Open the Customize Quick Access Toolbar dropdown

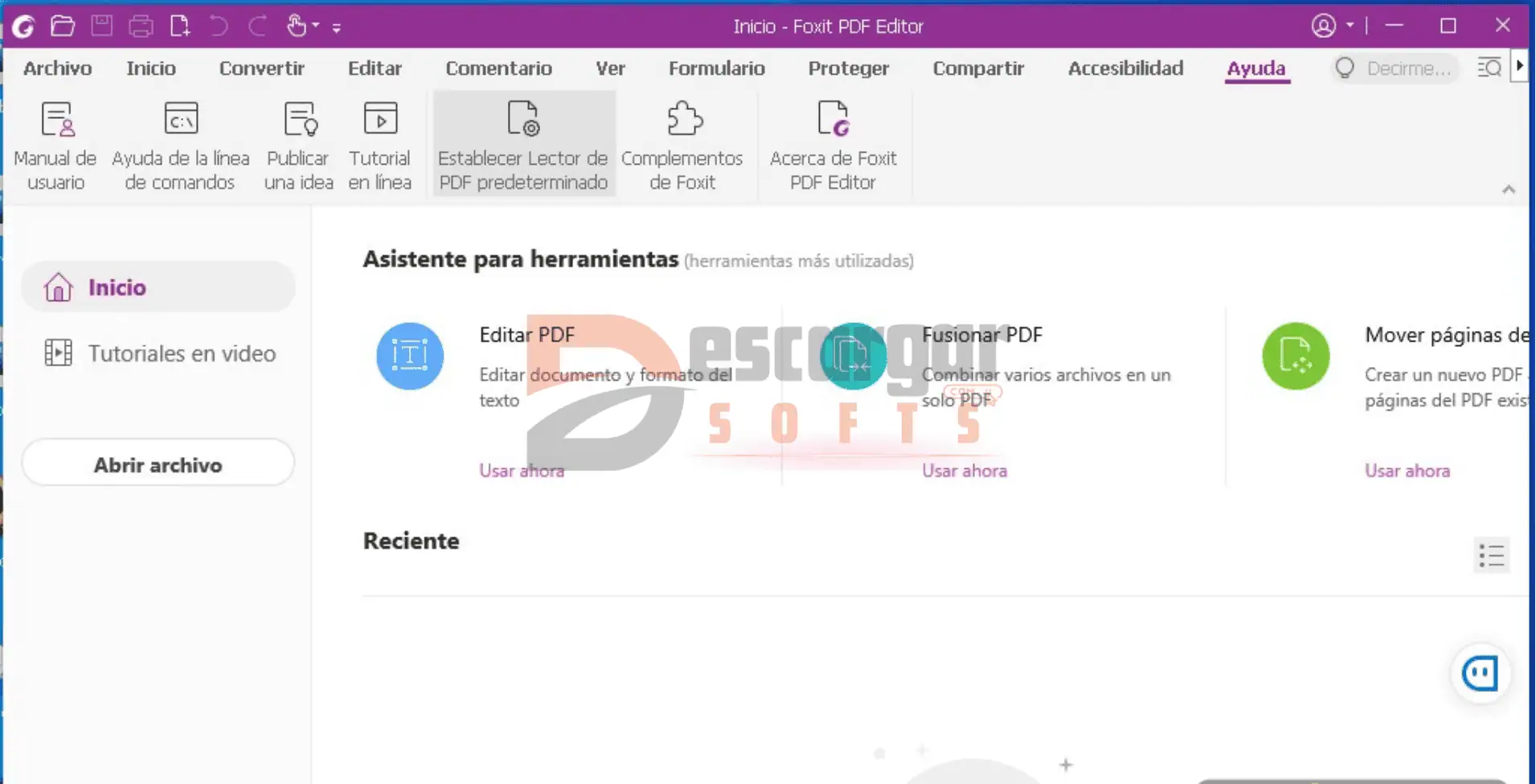[x=337, y=28]
